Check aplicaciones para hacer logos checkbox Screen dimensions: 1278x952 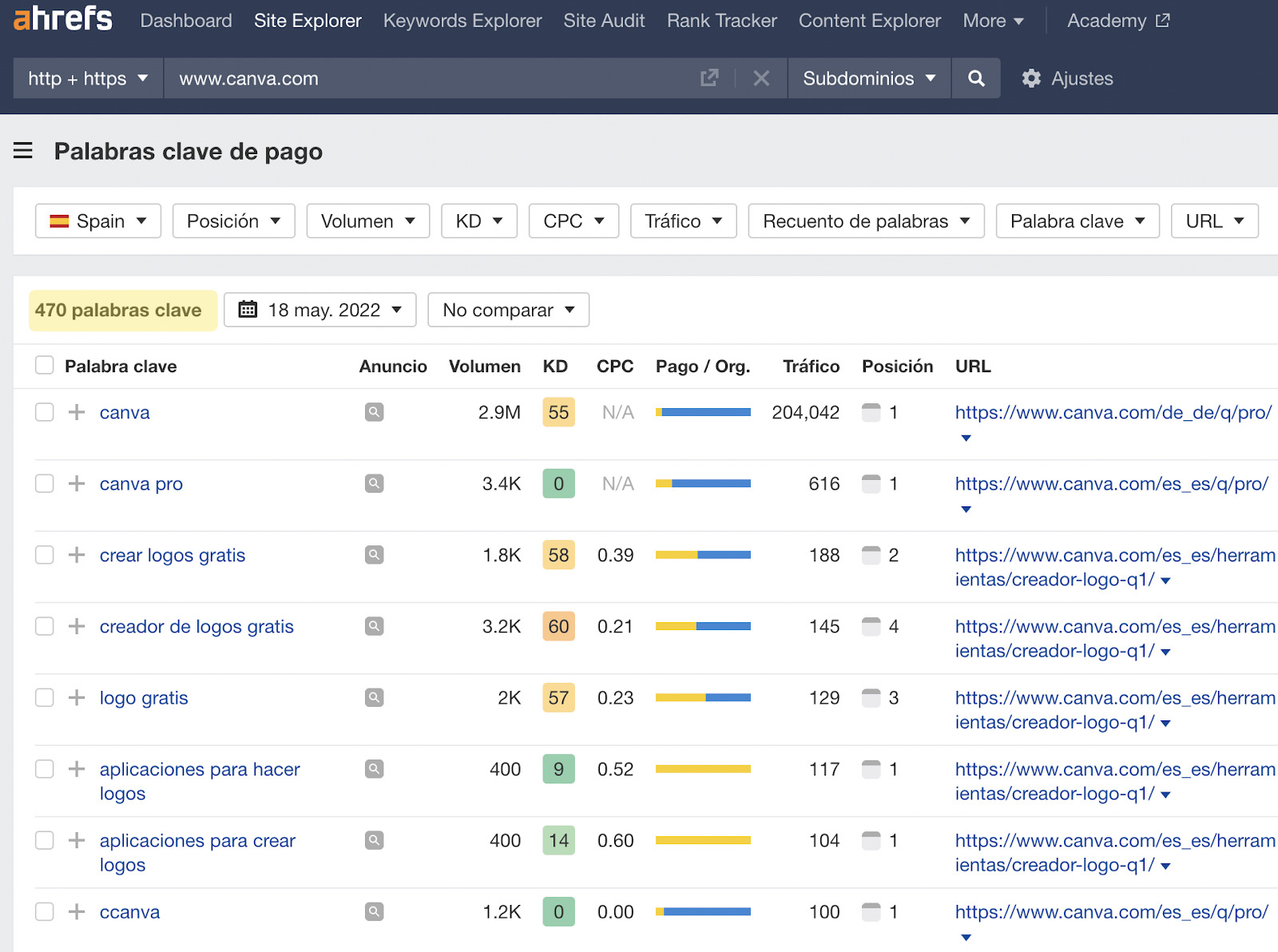(x=45, y=768)
